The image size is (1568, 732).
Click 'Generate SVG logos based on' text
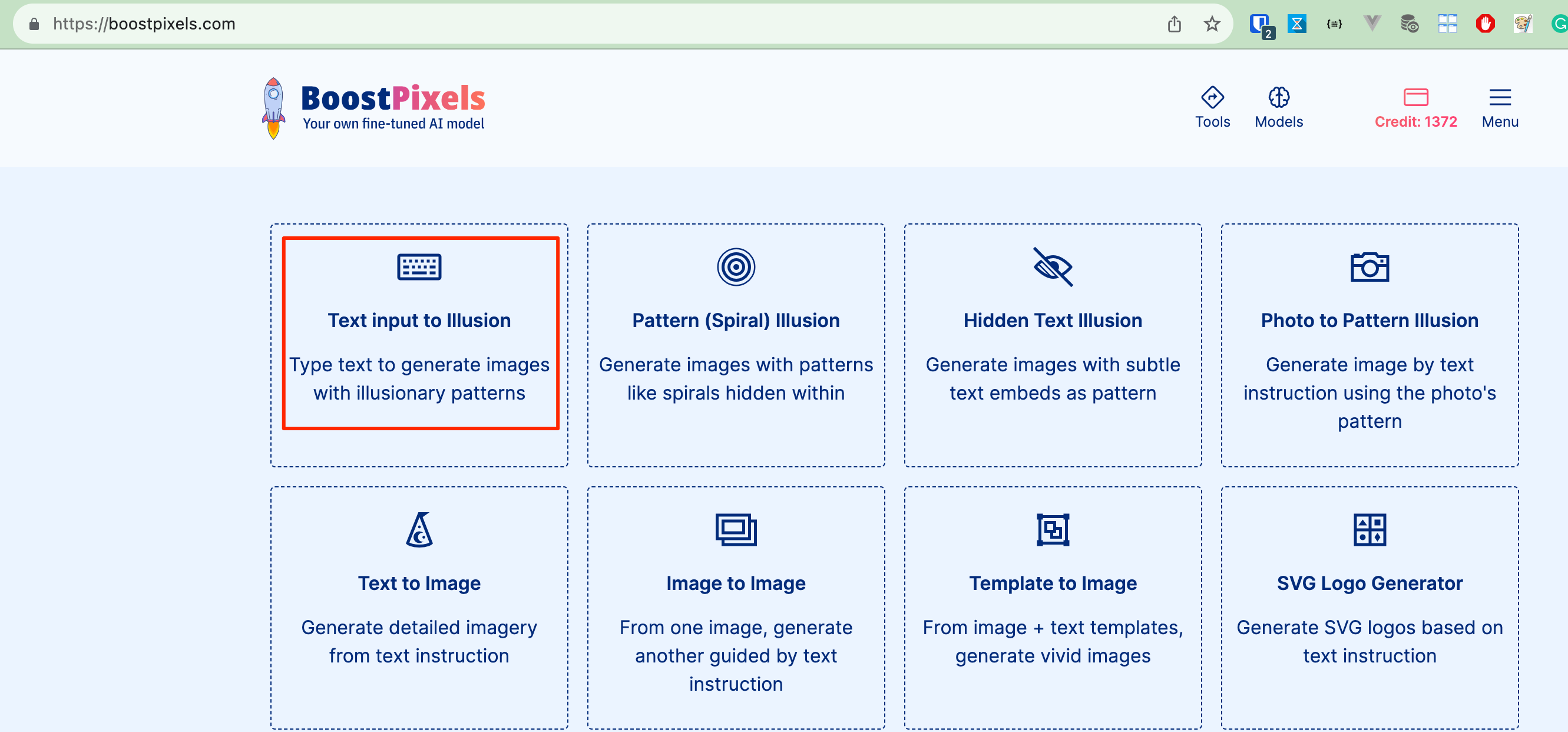click(1369, 627)
